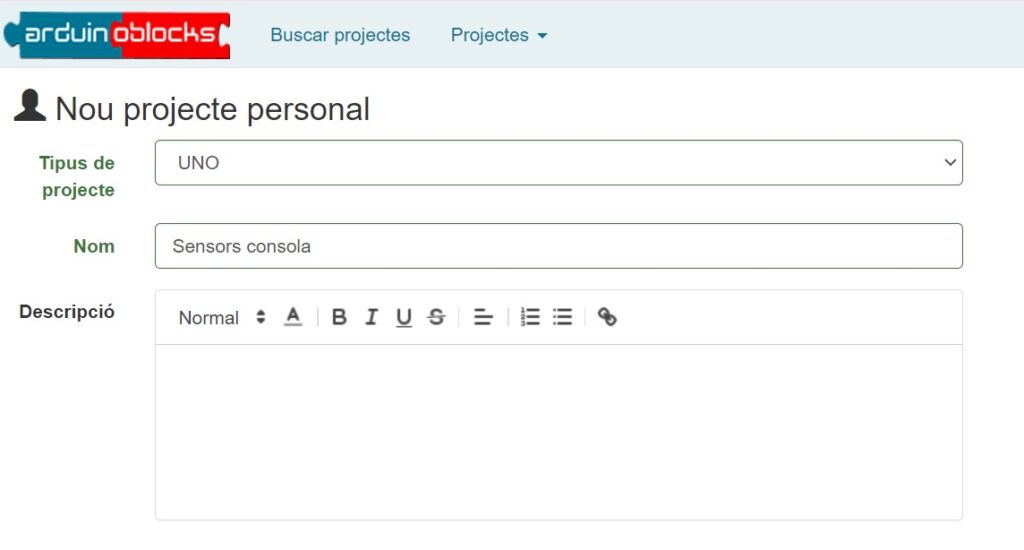Viewport: 1024px width, 550px height.
Task: Toggle strikethrough formatting
Action: click(436, 317)
